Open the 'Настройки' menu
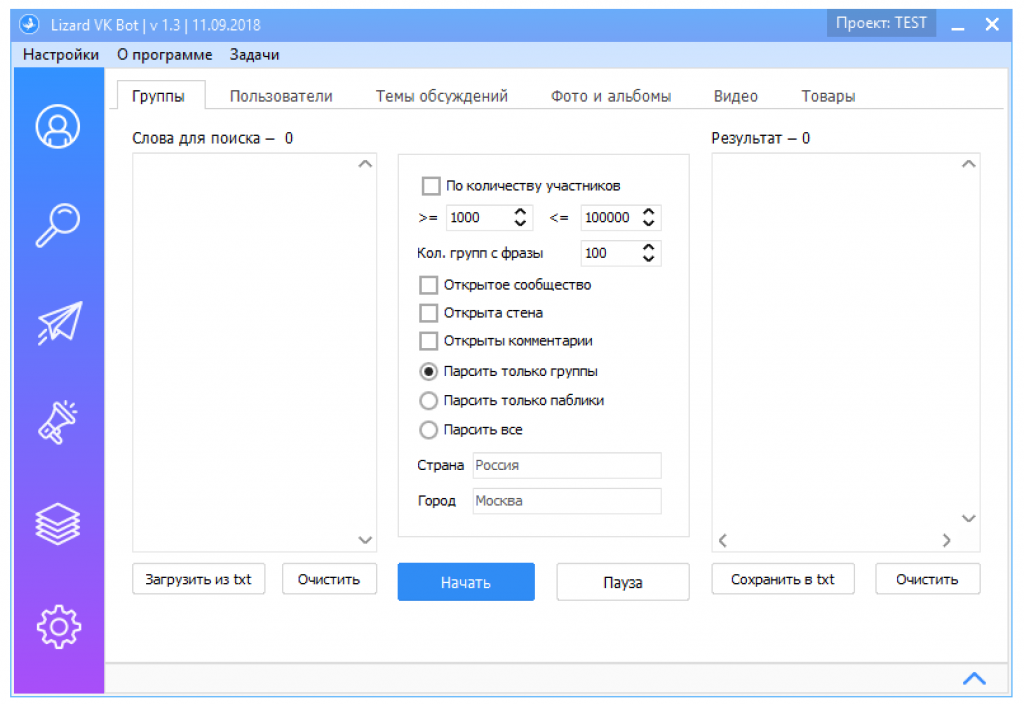This screenshot has width=1024, height=705. (x=61, y=55)
